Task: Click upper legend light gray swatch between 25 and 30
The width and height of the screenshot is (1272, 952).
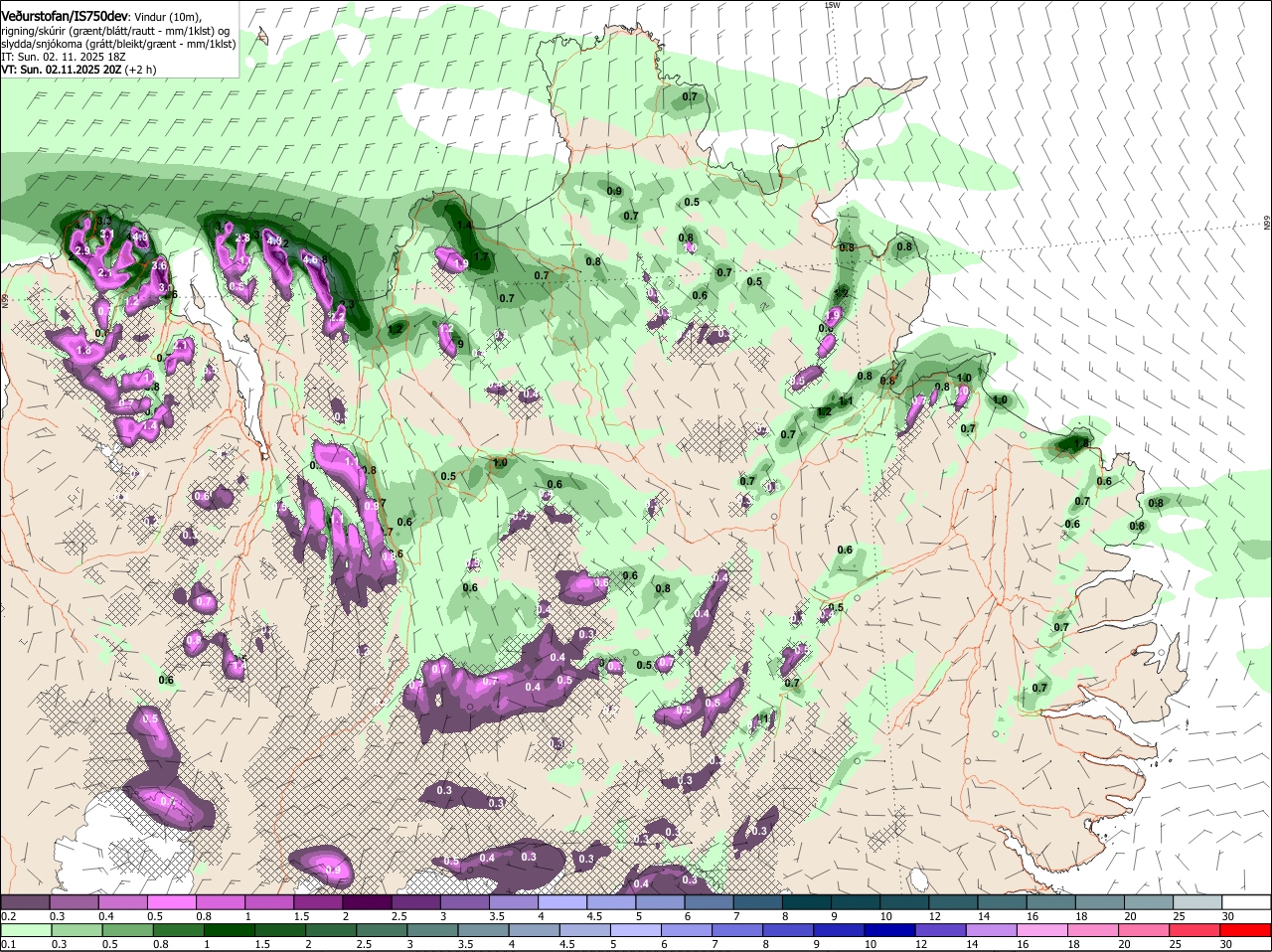Action: click(x=1198, y=901)
